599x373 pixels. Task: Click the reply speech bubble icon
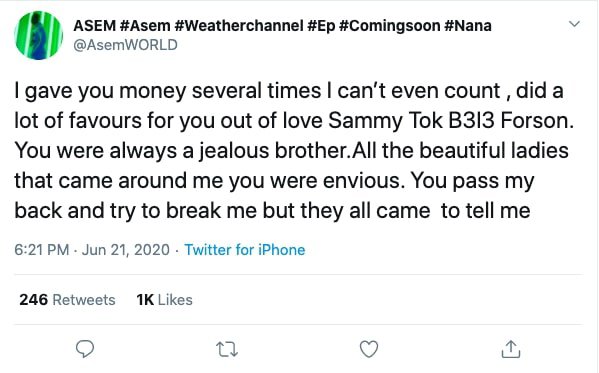click(x=85, y=349)
